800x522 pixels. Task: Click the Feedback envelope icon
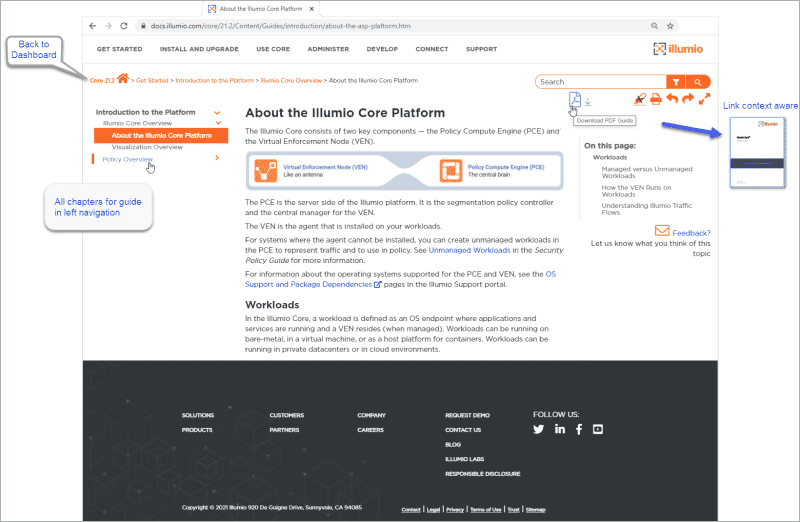(662, 231)
